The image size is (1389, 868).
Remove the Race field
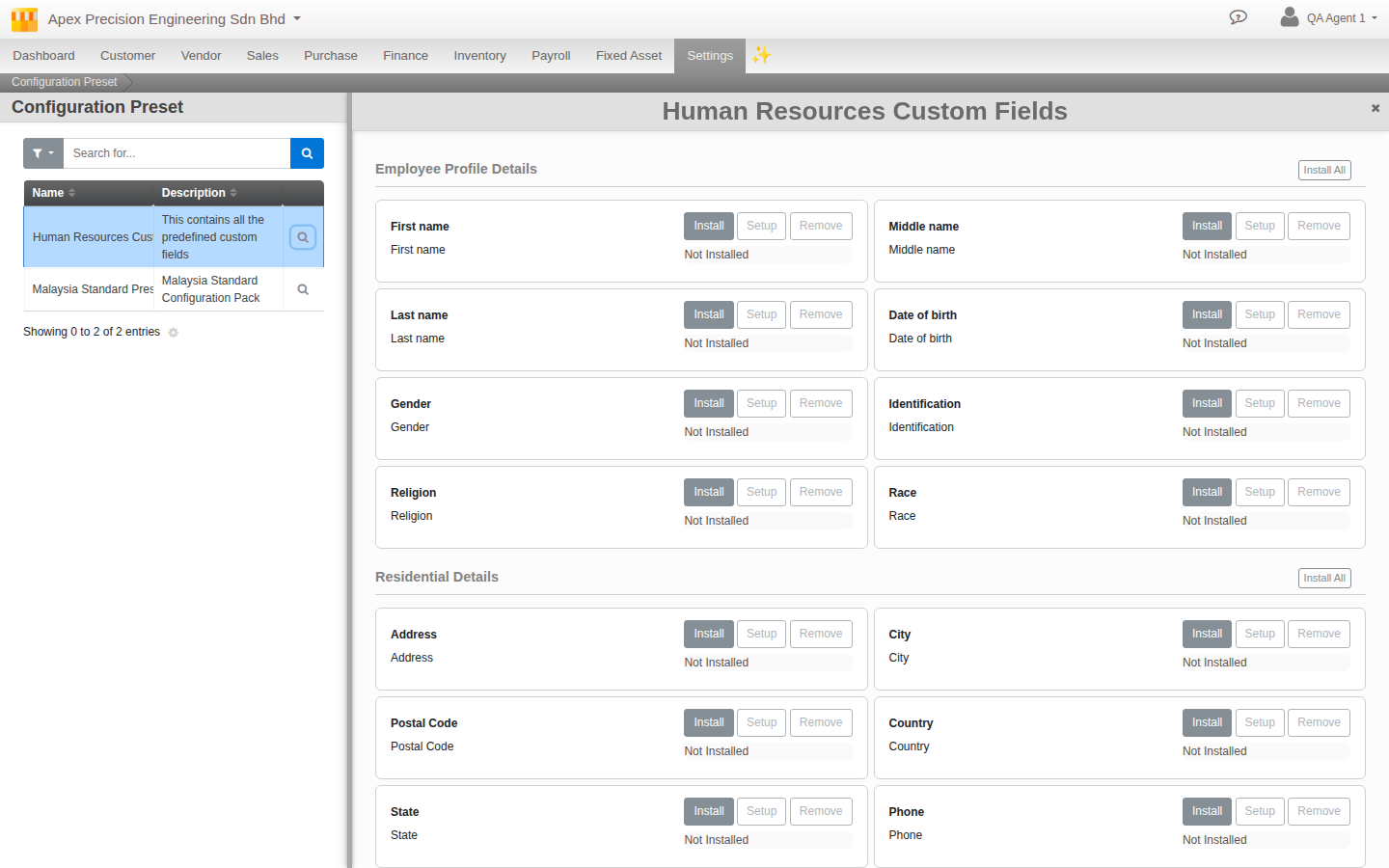click(1319, 492)
